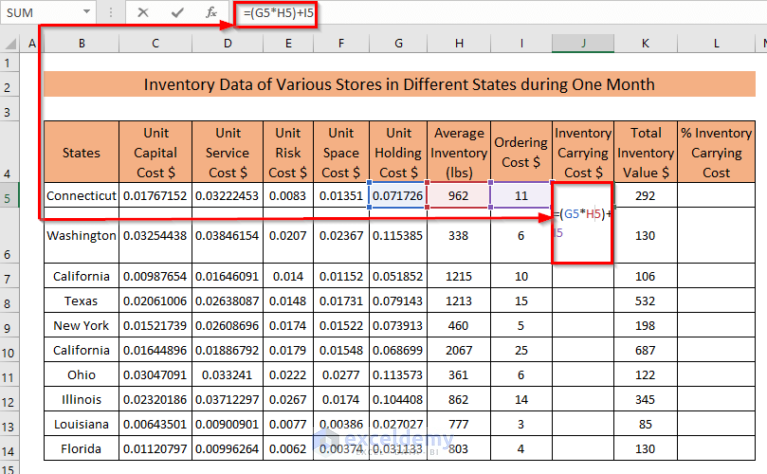This screenshot has height=474, width=767.
Task: Click the cell with value 0.01731
Action: 341,300
